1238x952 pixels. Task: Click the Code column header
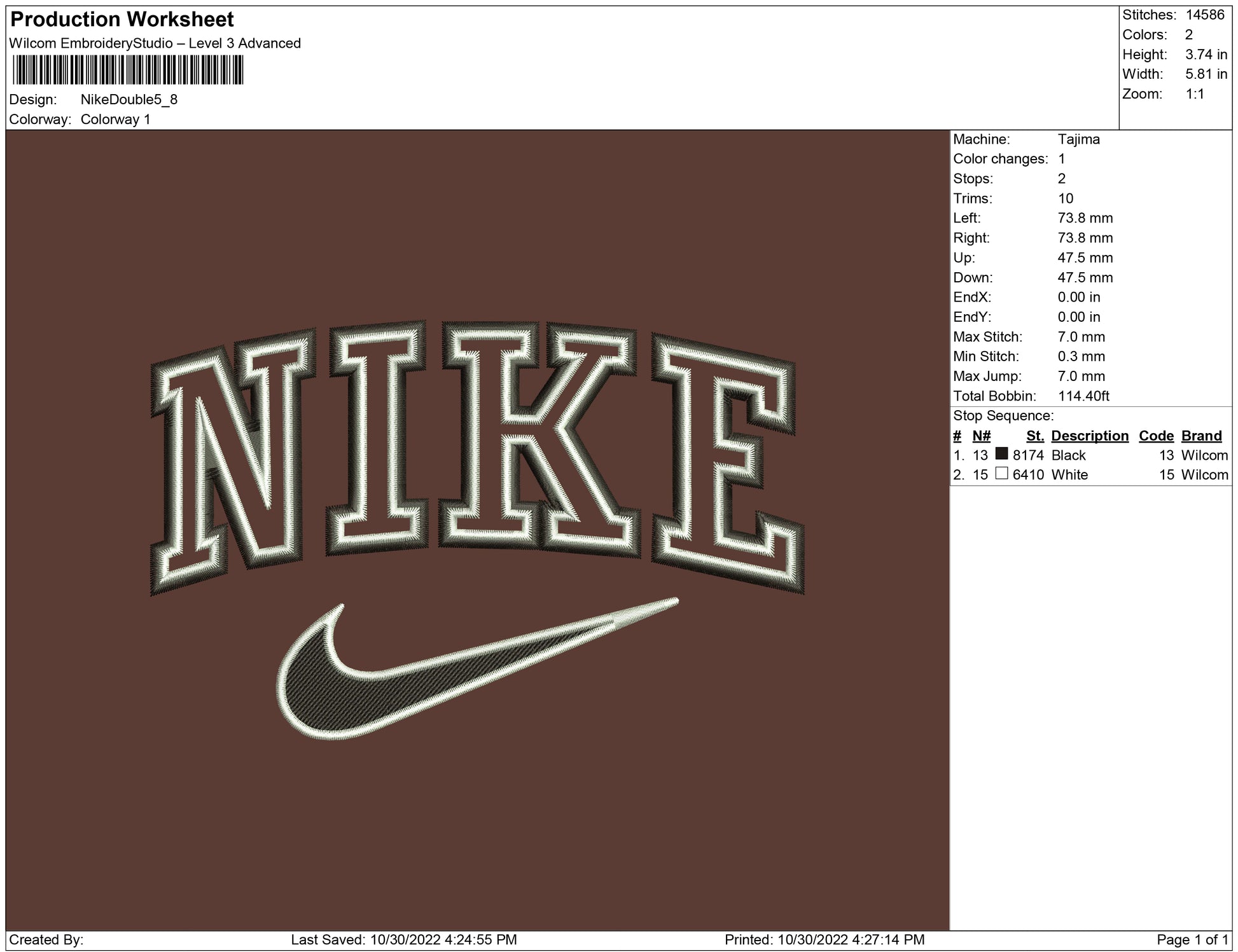point(1155,436)
